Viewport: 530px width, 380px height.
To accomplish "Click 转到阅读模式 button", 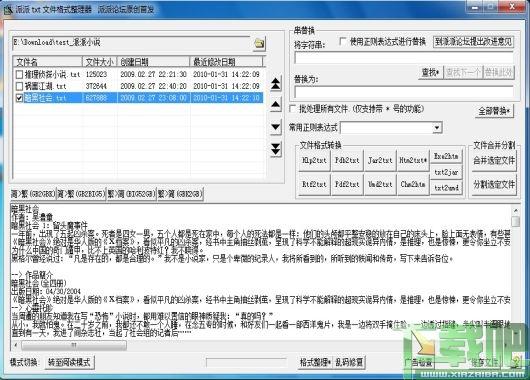I will pyautogui.click(x=69, y=362).
